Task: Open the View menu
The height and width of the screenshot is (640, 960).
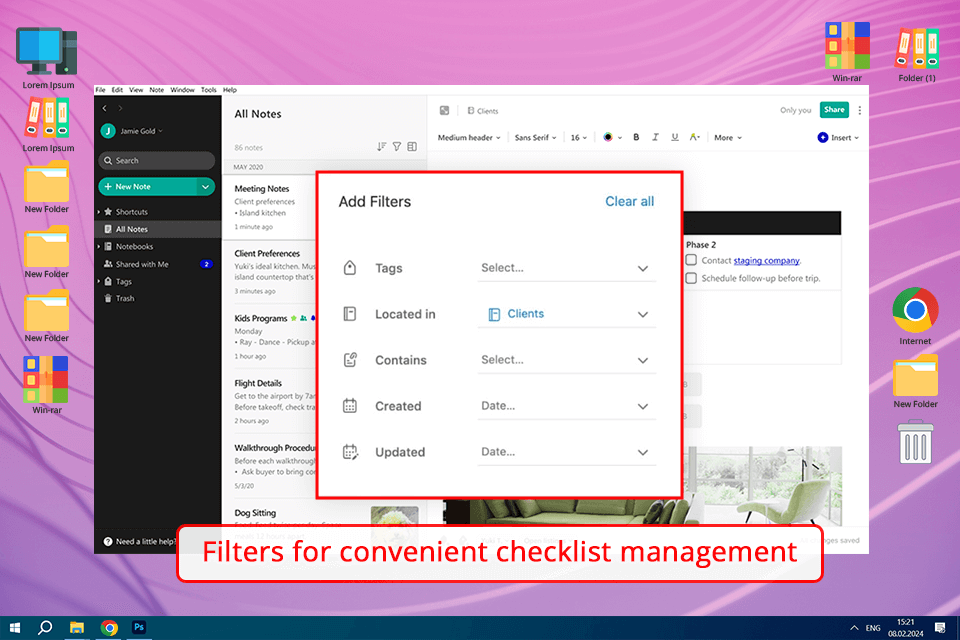Action: point(136,89)
